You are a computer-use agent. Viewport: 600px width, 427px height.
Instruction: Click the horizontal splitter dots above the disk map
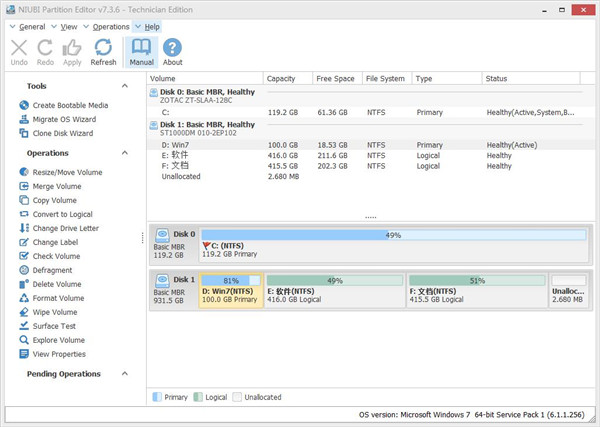(x=370, y=217)
